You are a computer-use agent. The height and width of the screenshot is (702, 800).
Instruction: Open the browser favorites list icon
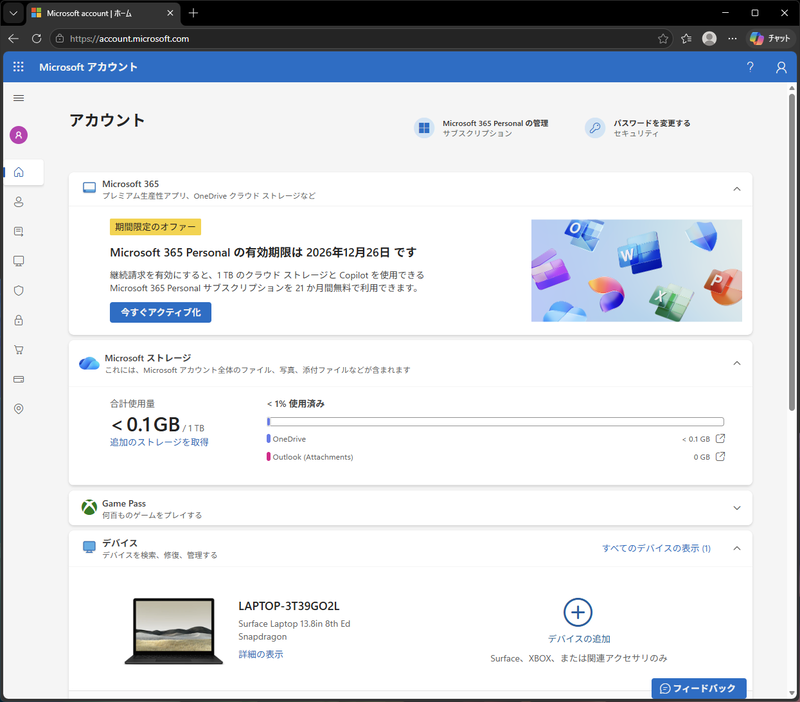(x=686, y=39)
